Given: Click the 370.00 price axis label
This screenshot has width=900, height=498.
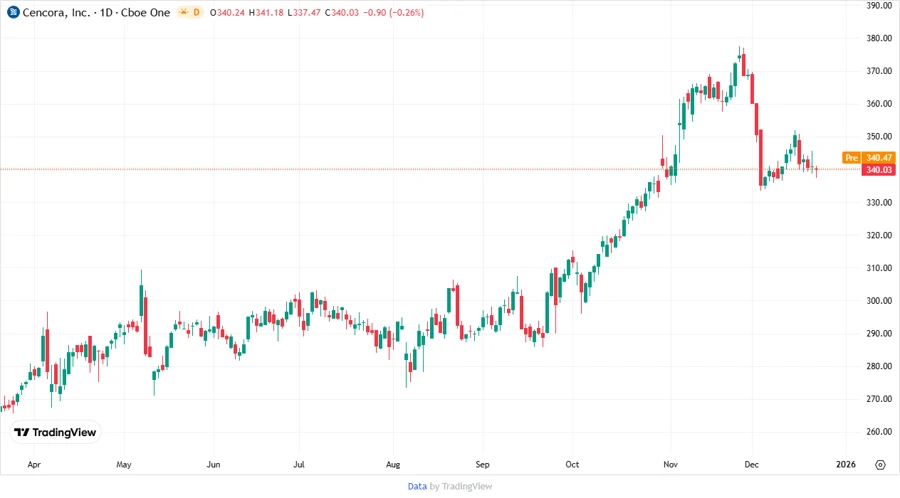Looking at the screenshot, I should (x=879, y=71).
